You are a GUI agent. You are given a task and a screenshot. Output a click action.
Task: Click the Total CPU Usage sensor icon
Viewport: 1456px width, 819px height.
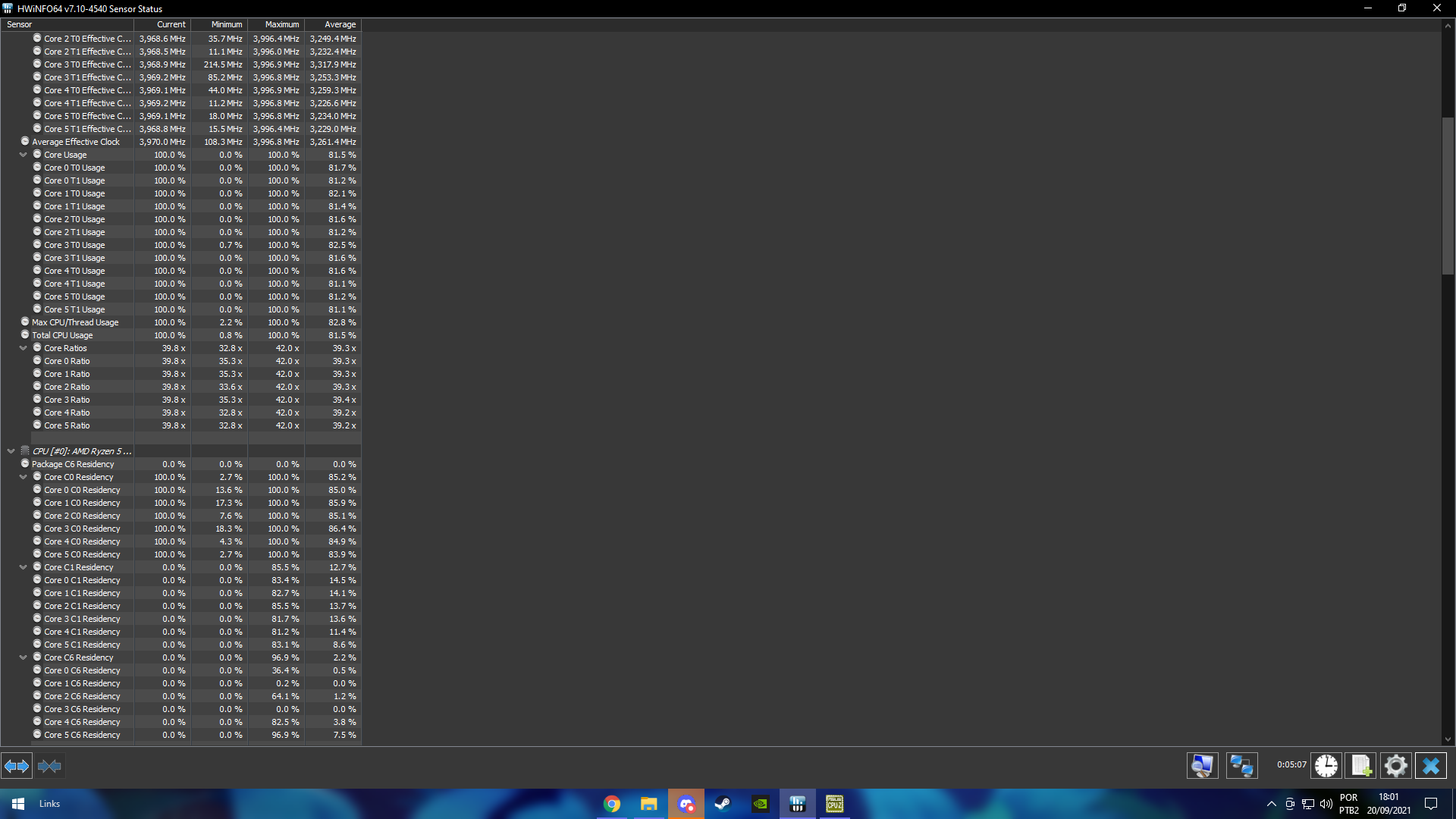25,334
